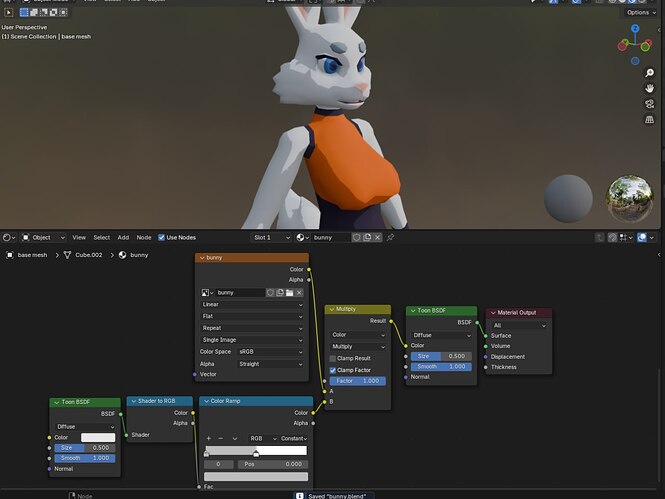Screen dimensions: 665x499
Task: Open snapping options icon in node header
Action: click(625, 237)
